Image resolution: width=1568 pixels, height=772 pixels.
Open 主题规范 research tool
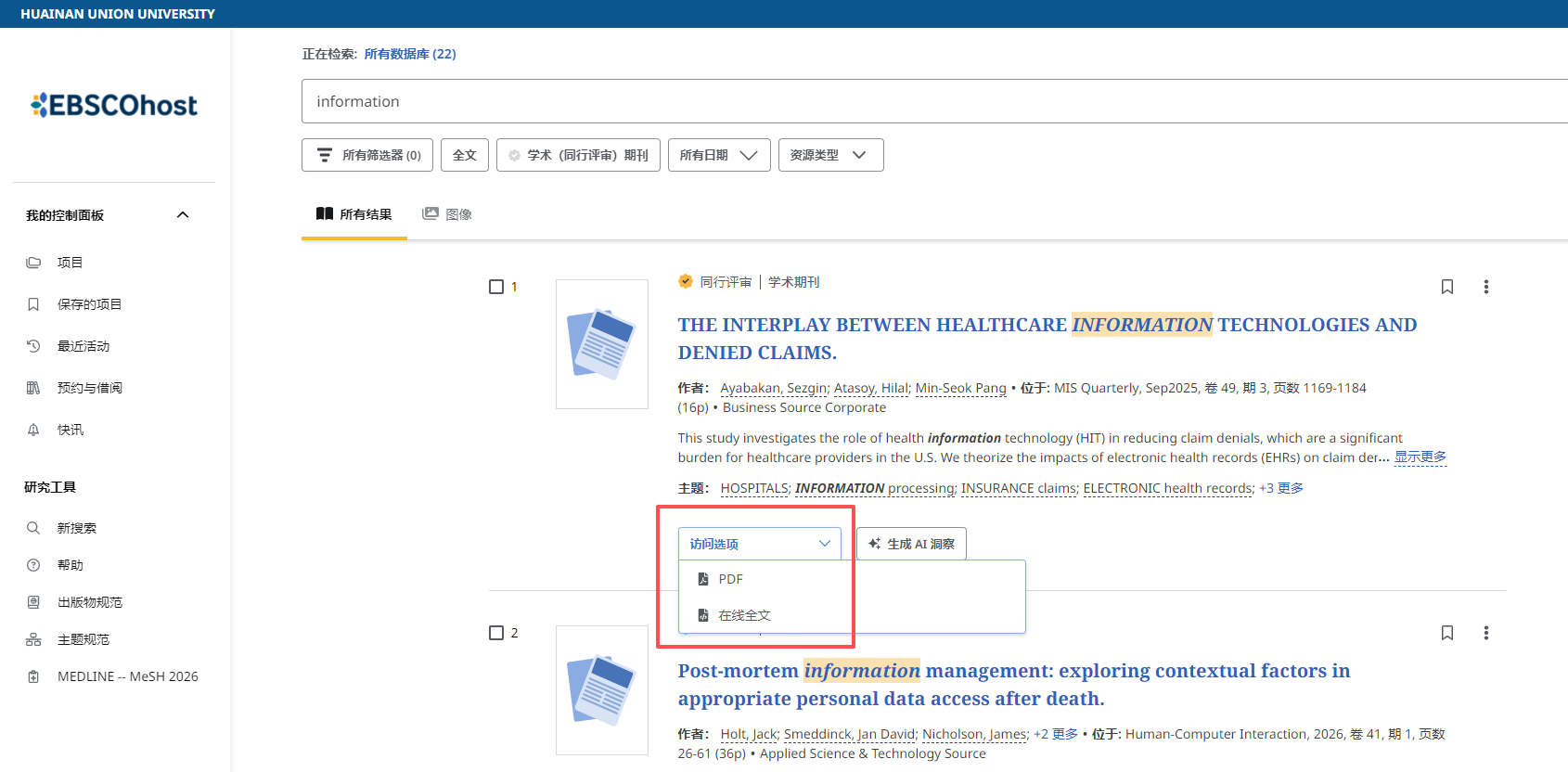84,639
